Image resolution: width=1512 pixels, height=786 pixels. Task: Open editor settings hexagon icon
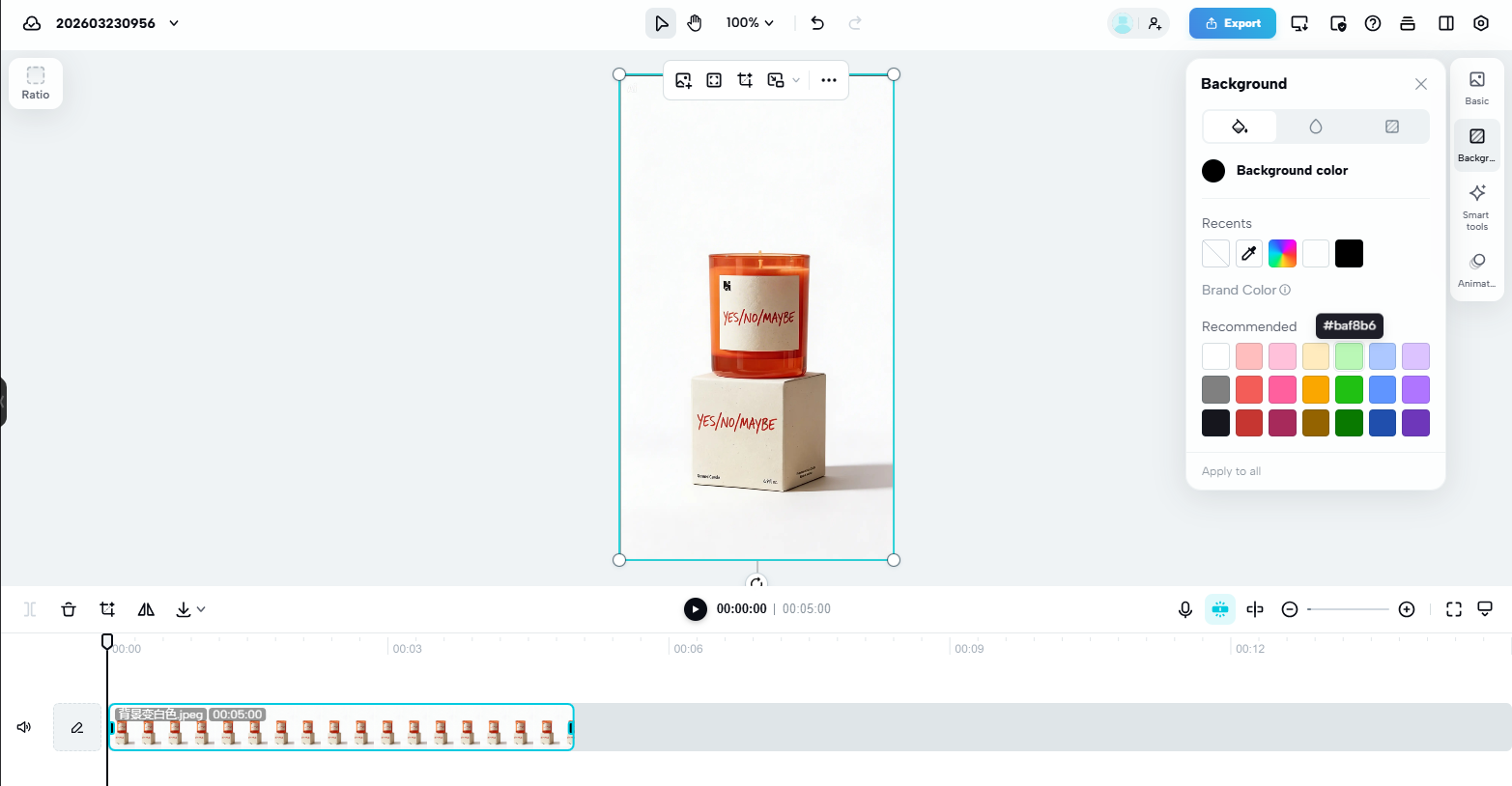click(x=1481, y=23)
